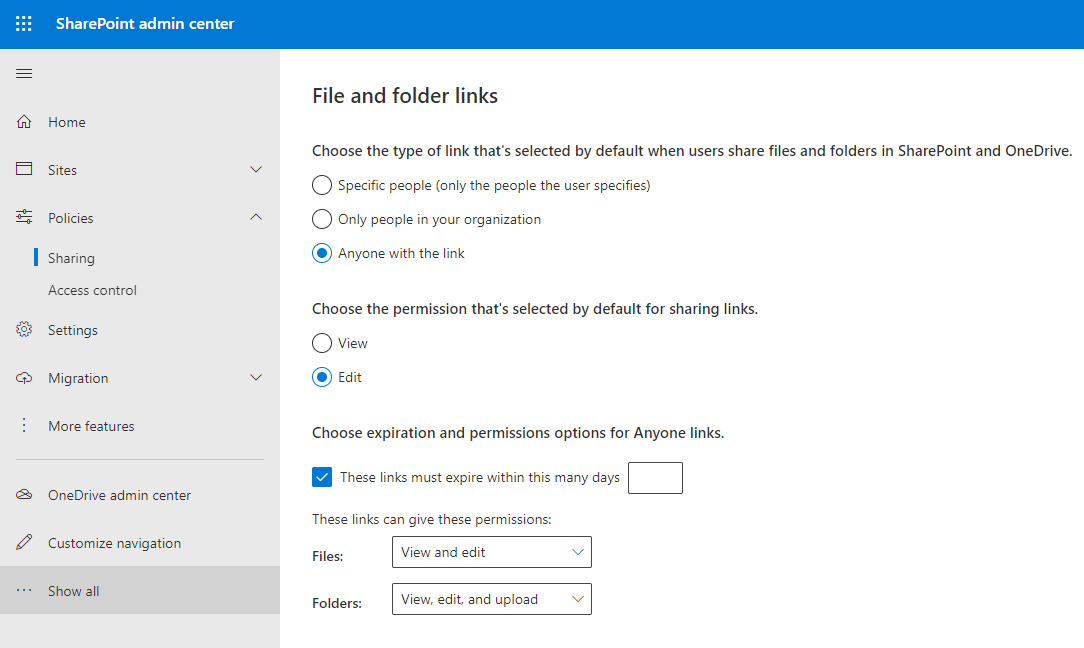Open the Sharing policies page
This screenshot has width=1084, height=648.
pos(71,258)
